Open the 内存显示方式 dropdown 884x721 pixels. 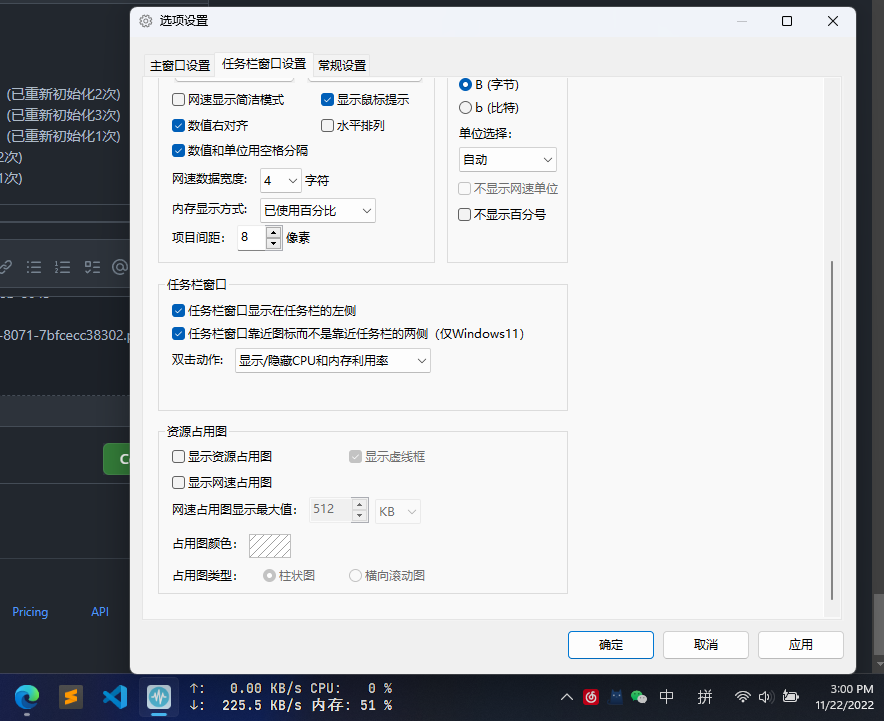(x=318, y=210)
